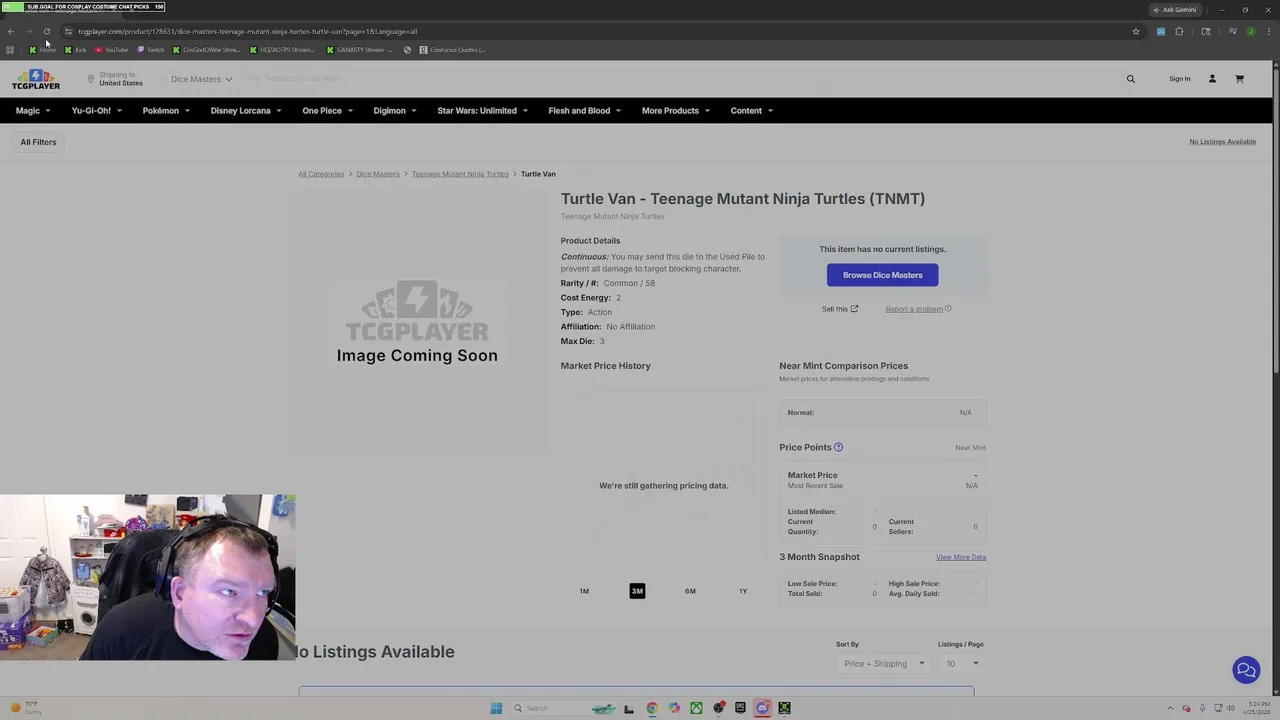Show hidden system tray icons chevron
Viewport: 1280px width, 720px height.
pyautogui.click(x=1171, y=708)
